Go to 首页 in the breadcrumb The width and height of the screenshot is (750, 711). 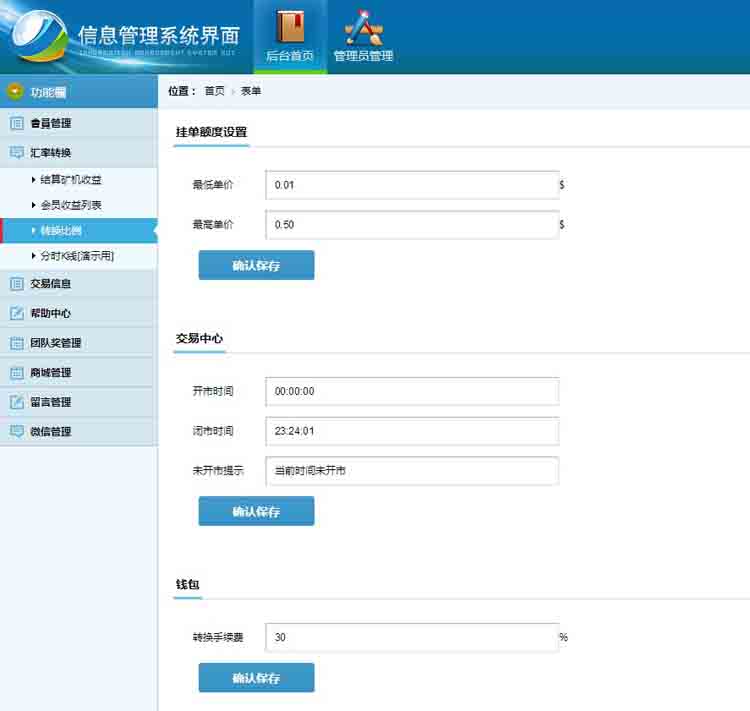coord(214,91)
